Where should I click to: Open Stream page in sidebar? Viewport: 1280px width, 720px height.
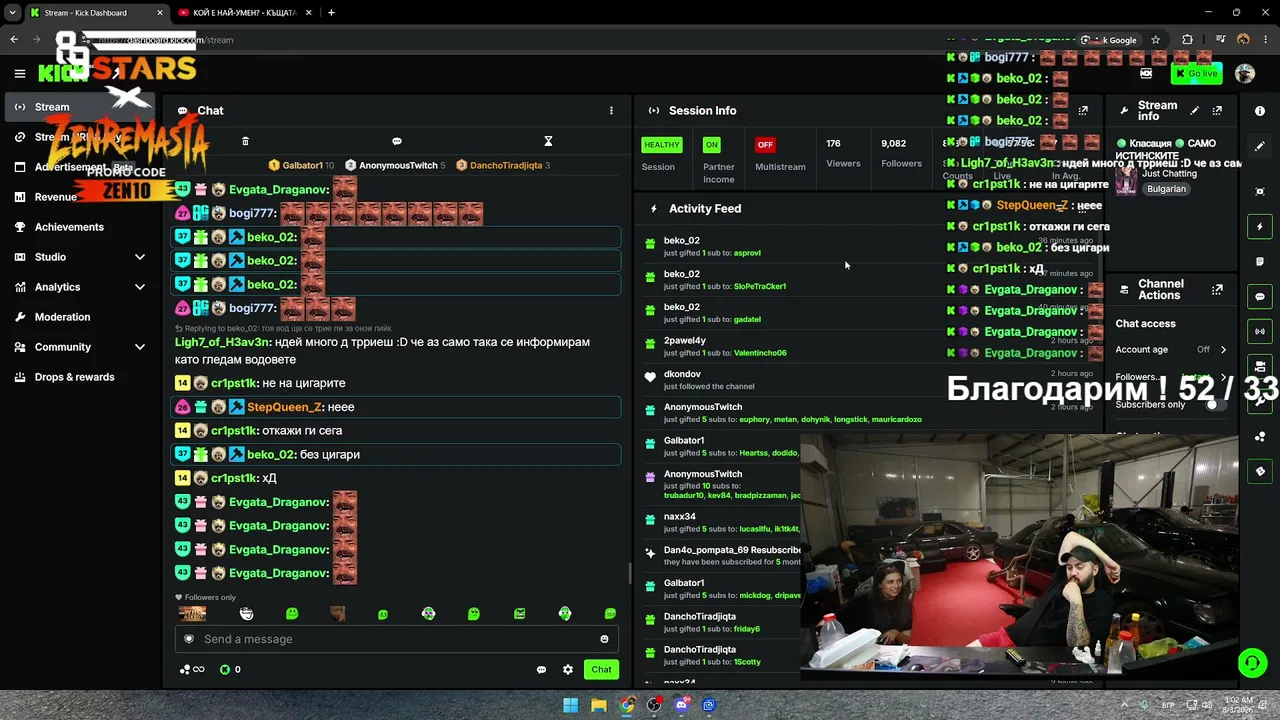click(x=82, y=107)
